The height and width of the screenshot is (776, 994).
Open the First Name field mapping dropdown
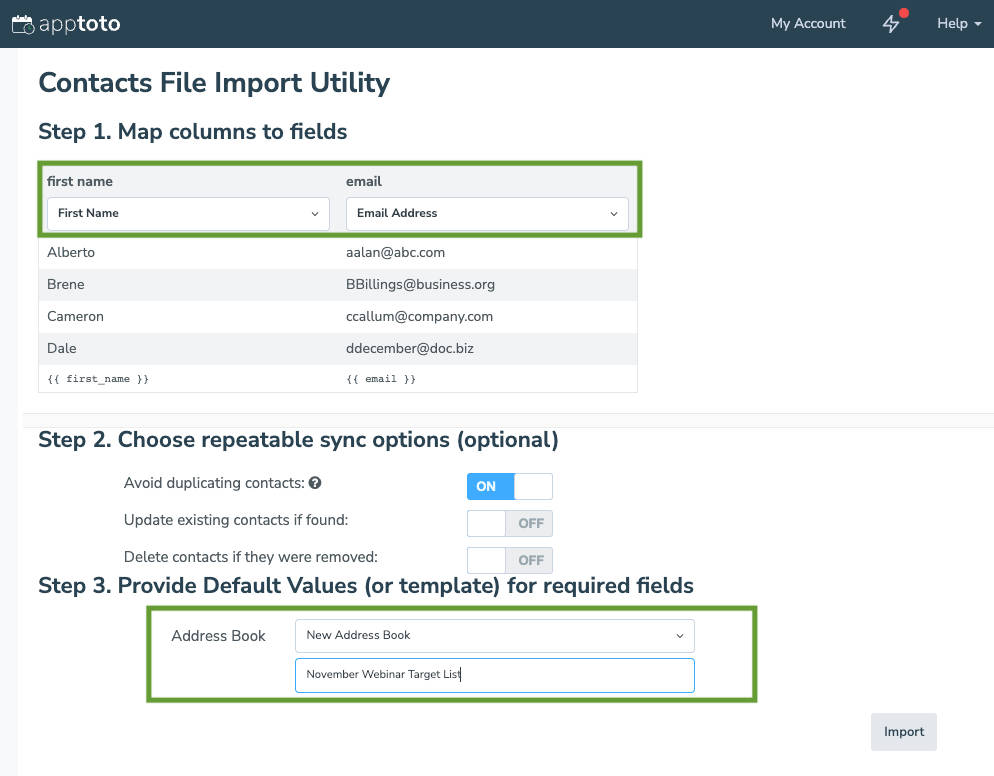pos(188,213)
